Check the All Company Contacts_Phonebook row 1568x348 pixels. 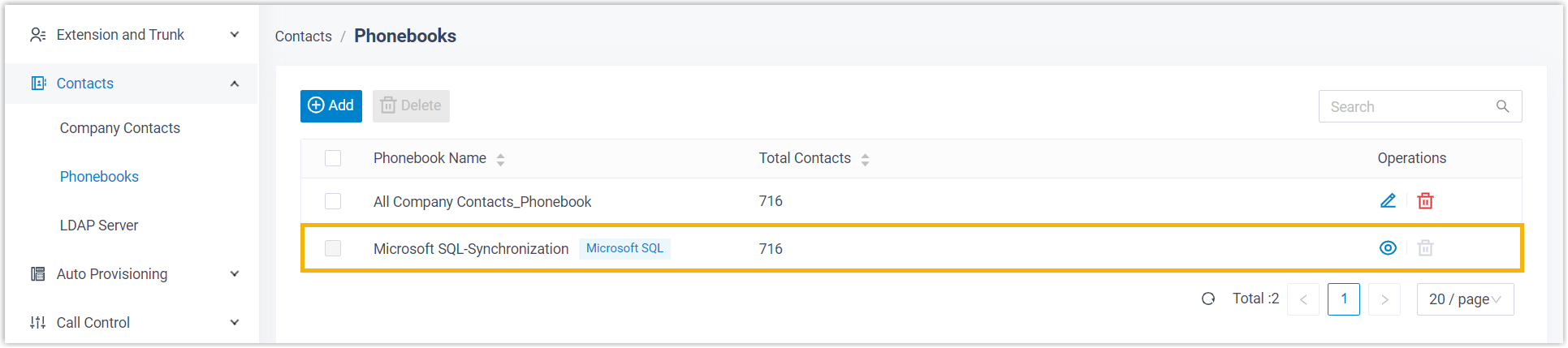tap(333, 201)
